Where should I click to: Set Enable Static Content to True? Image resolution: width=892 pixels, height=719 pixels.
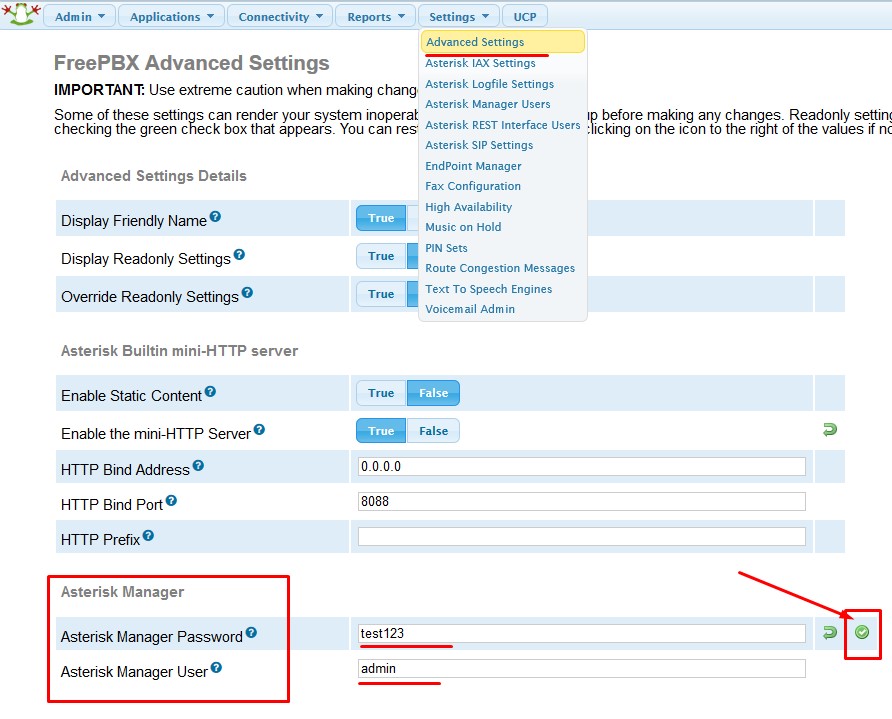click(x=381, y=393)
